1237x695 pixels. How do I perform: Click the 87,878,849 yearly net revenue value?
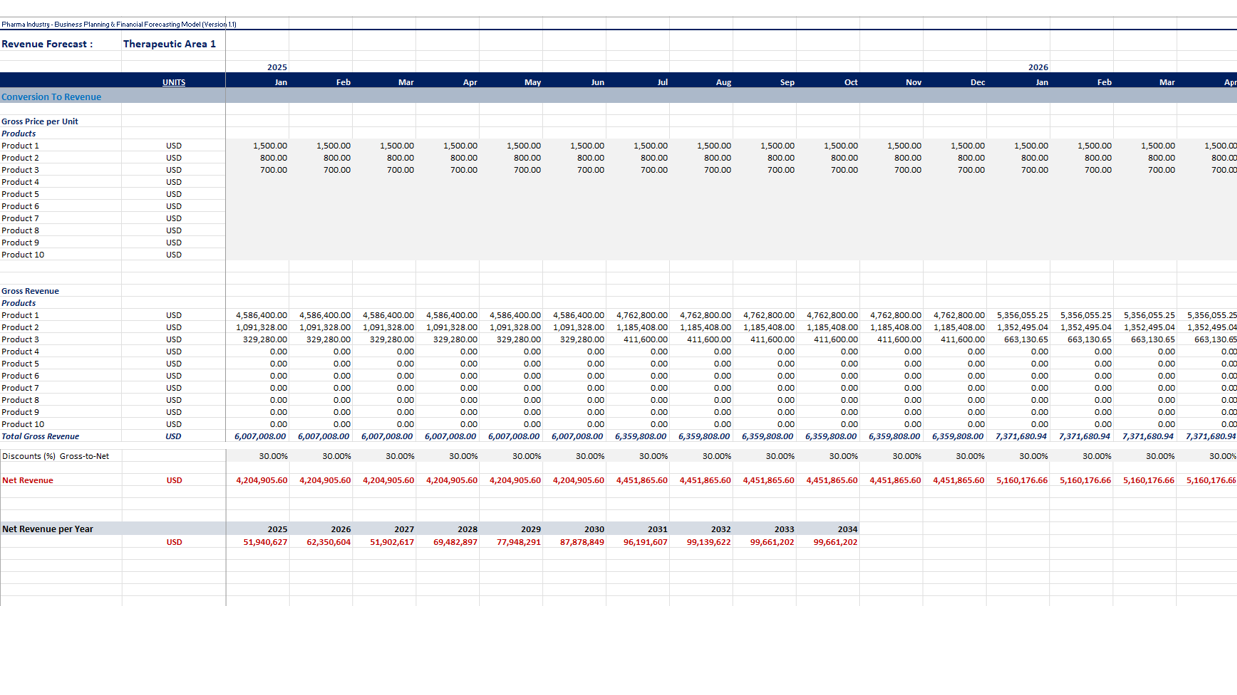[582, 542]
